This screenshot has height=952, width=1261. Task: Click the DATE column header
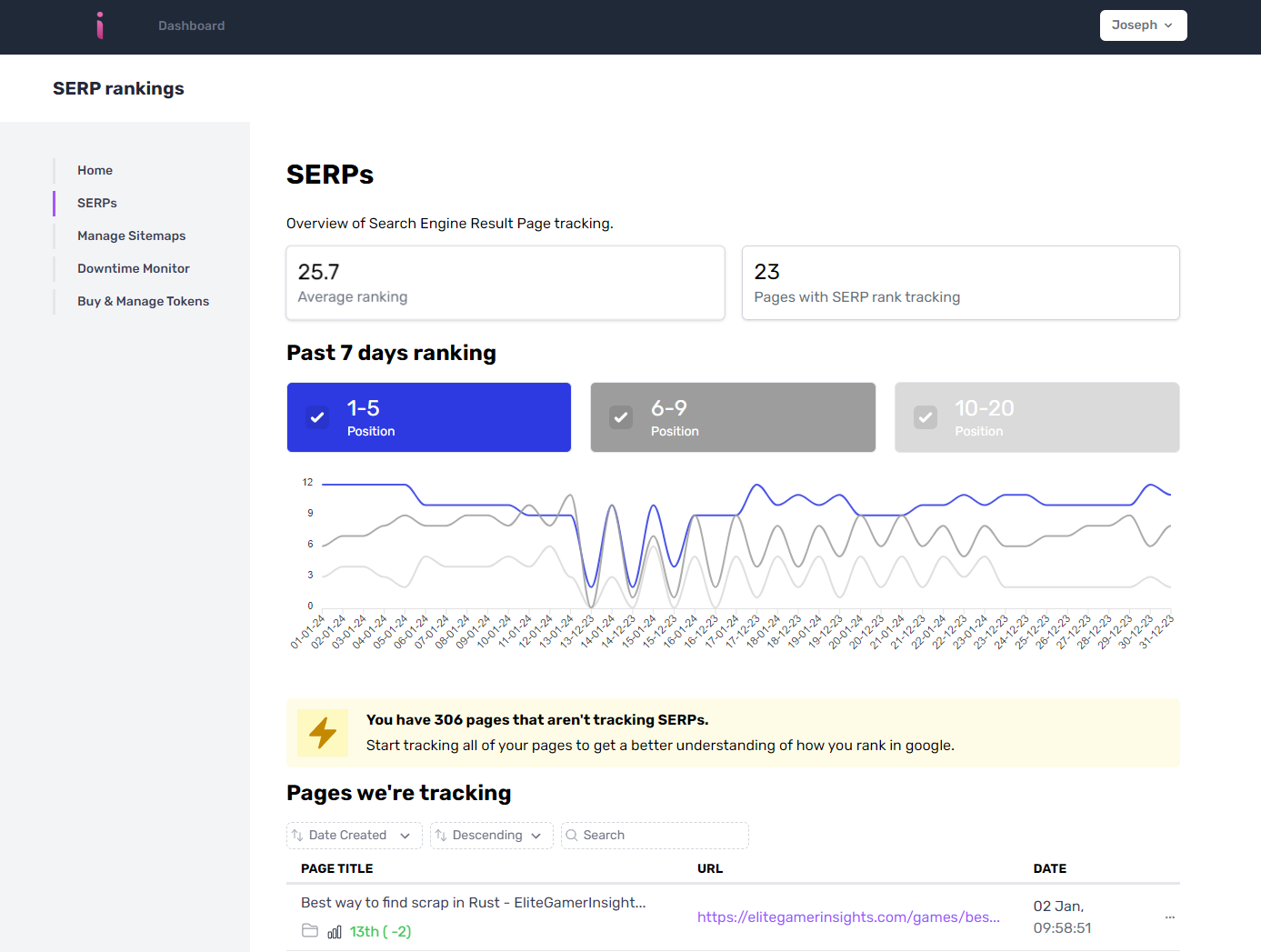(x=1050, y=868)
